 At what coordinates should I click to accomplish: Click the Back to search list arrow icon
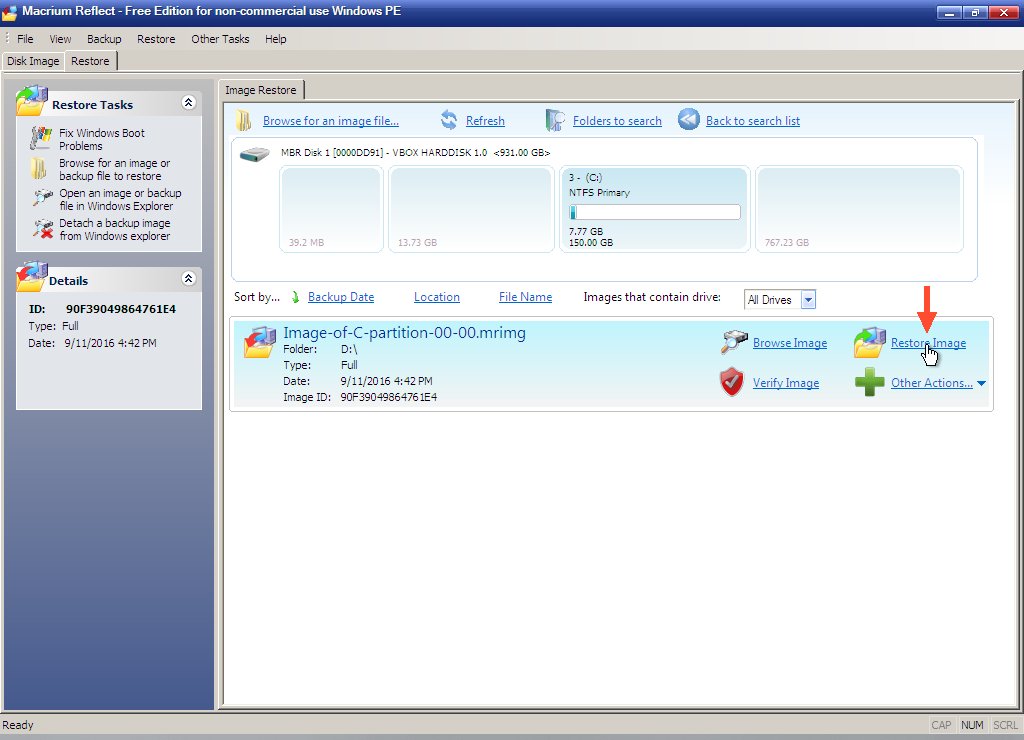pos(689,120)
